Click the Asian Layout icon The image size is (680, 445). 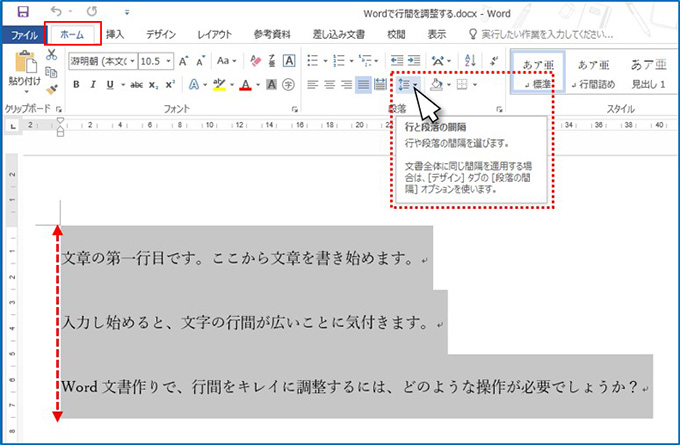[438, 61]
